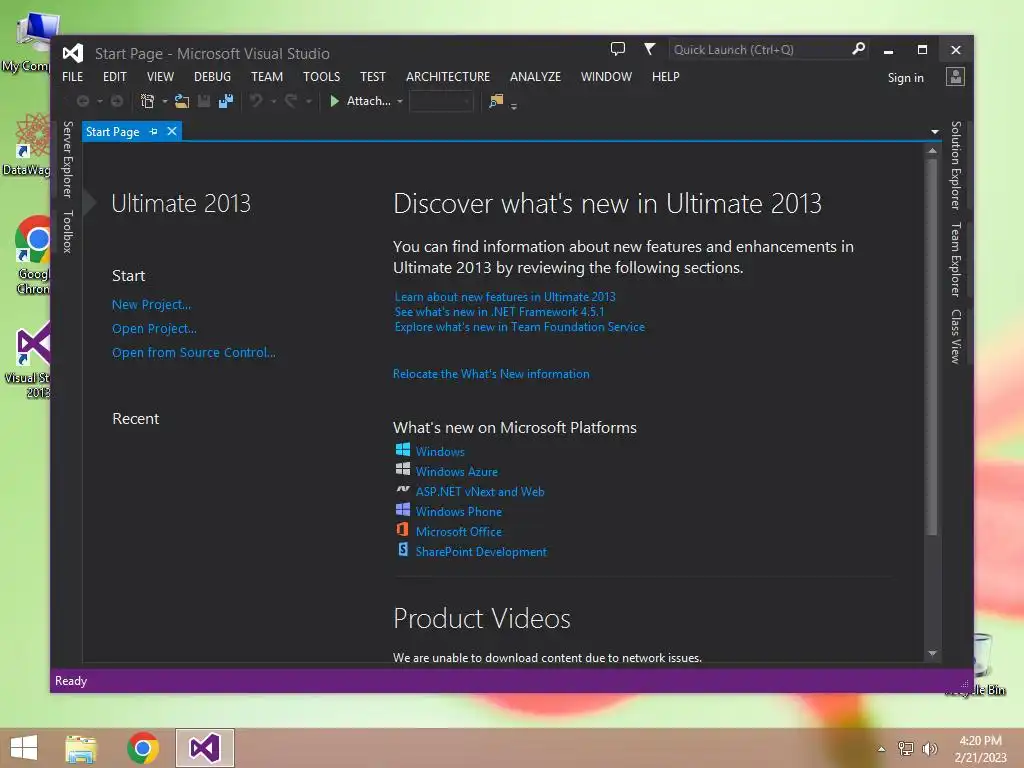Open the feedback speech bubble icon
The image size is (1024, 768).
tap(618, 49)
